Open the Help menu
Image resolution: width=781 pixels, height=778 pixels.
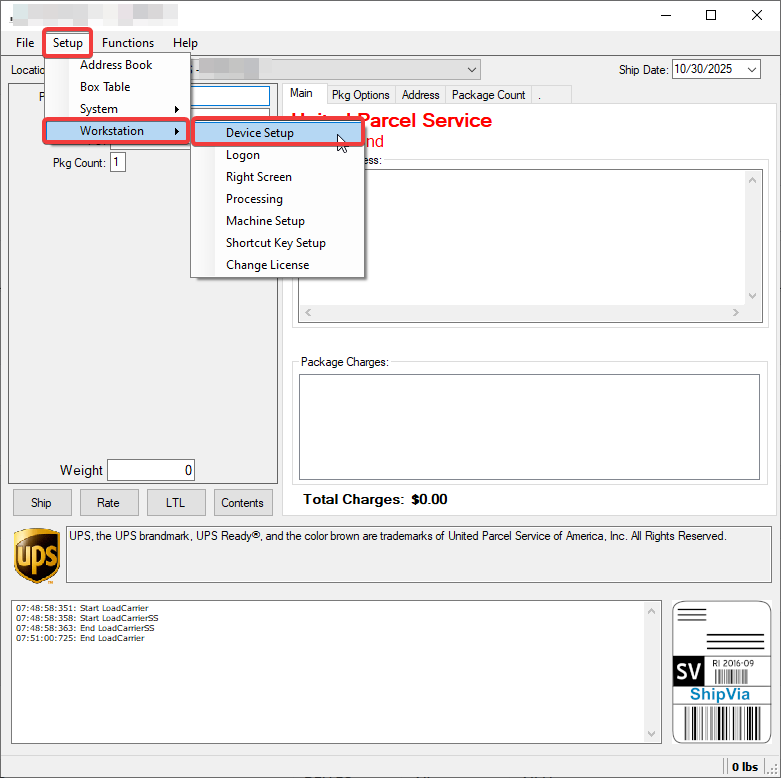(185, 43)
